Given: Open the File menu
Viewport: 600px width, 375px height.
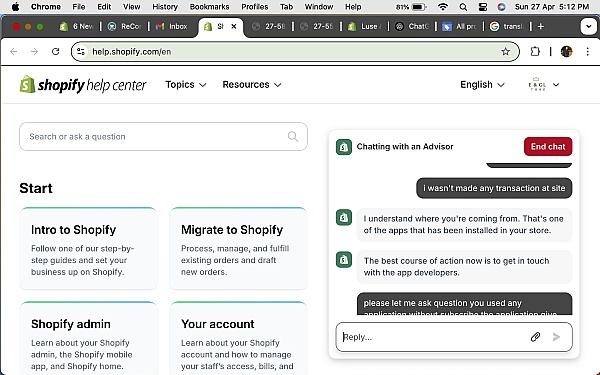Looking at the screenshot, I should pos(79,7).
